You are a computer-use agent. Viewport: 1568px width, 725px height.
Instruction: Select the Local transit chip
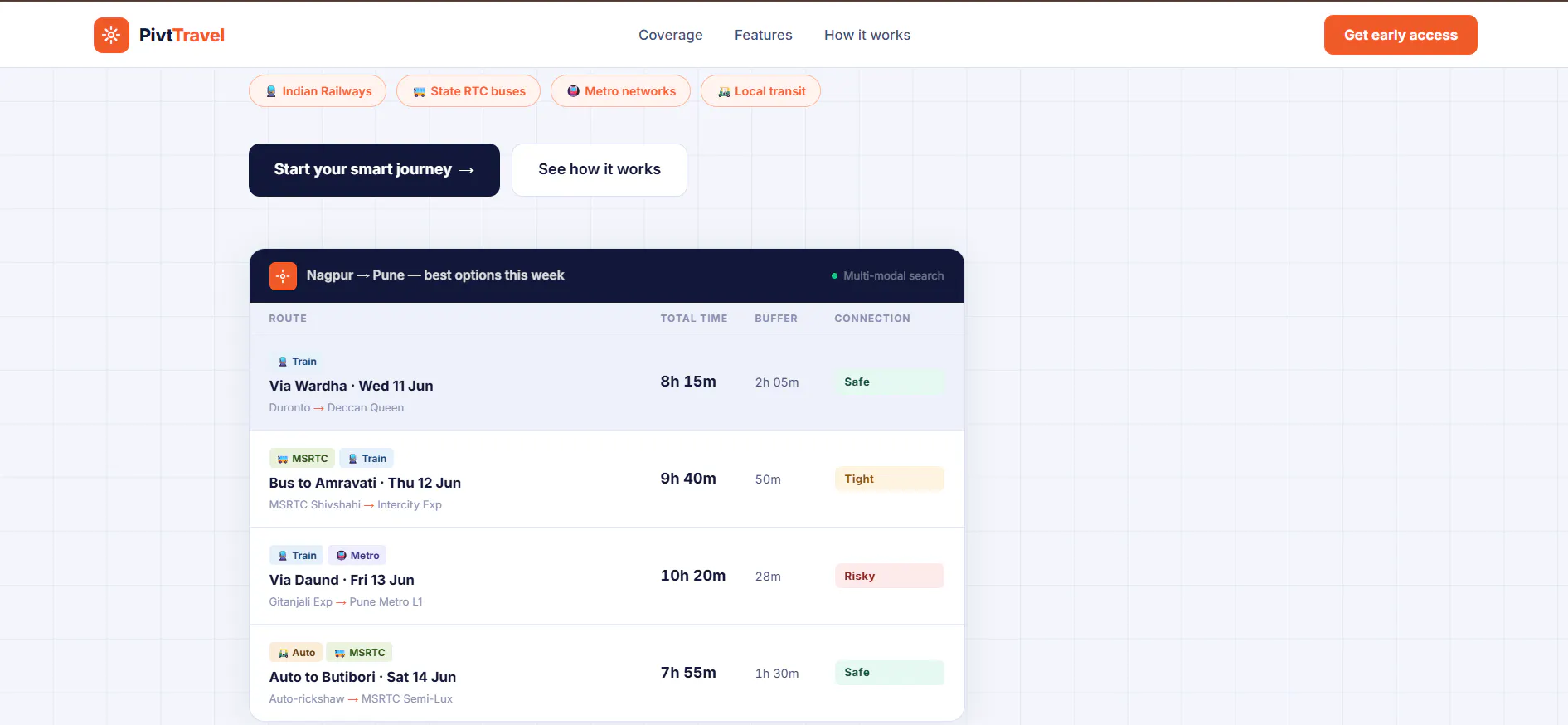click(760, 91)
